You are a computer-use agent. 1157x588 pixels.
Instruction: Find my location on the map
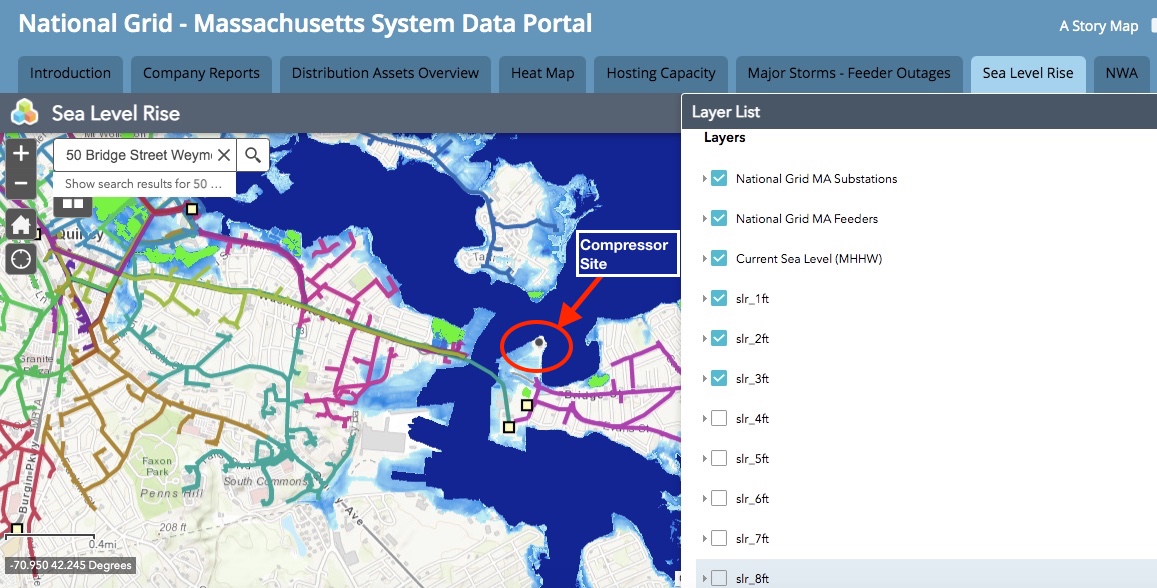(x=21, y=259)
